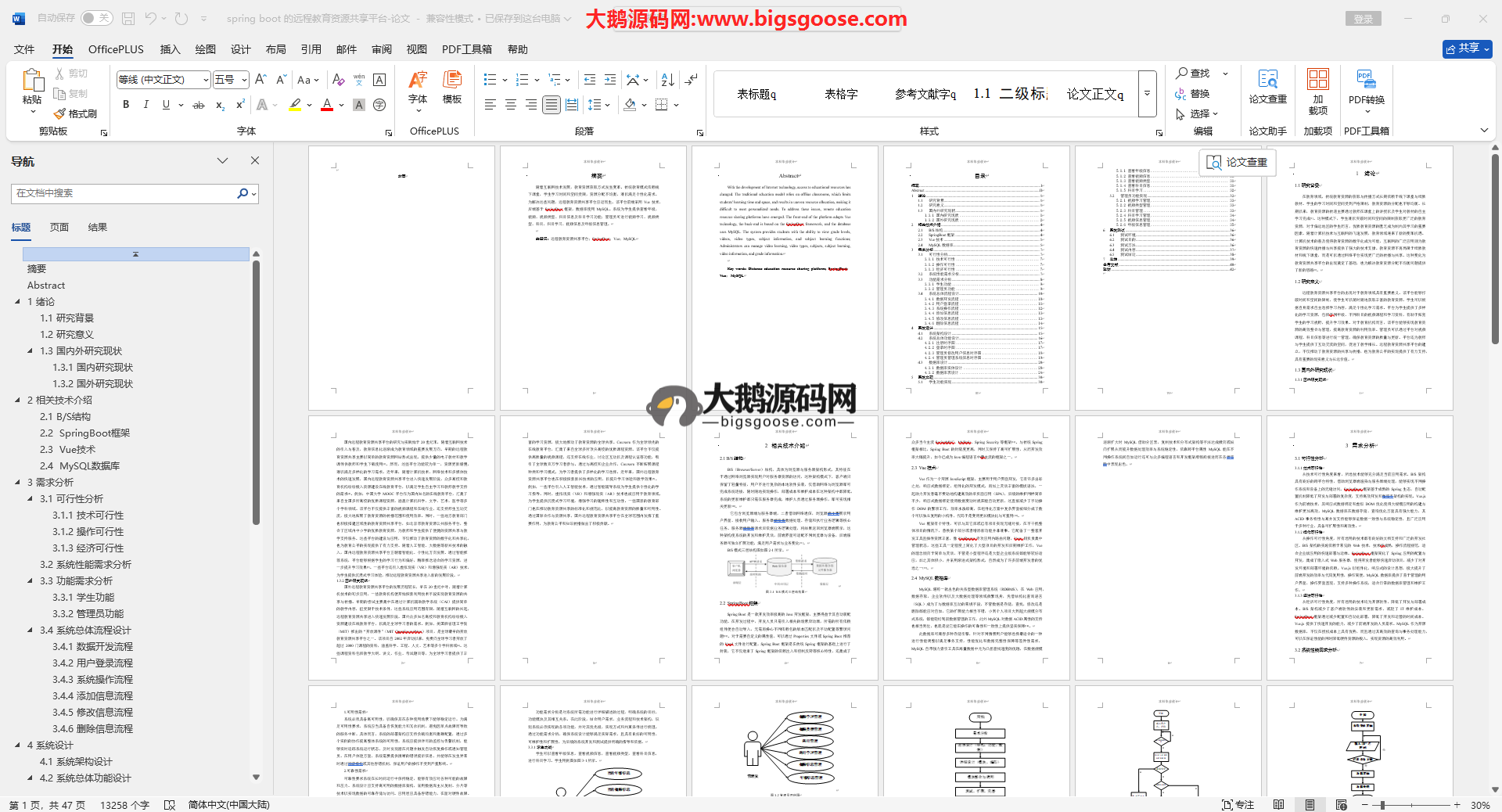Click the strikethrough icon
1502x812 pixels.
199,105
